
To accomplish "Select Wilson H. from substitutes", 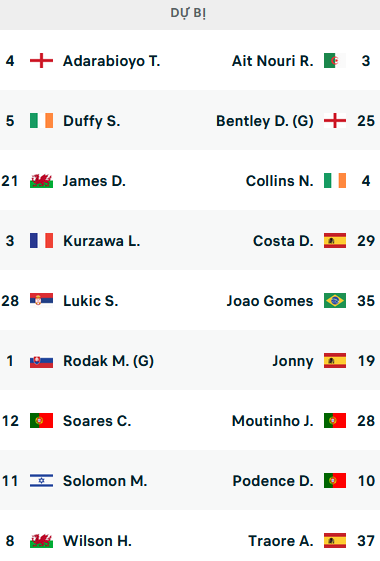I will (97, 541).
